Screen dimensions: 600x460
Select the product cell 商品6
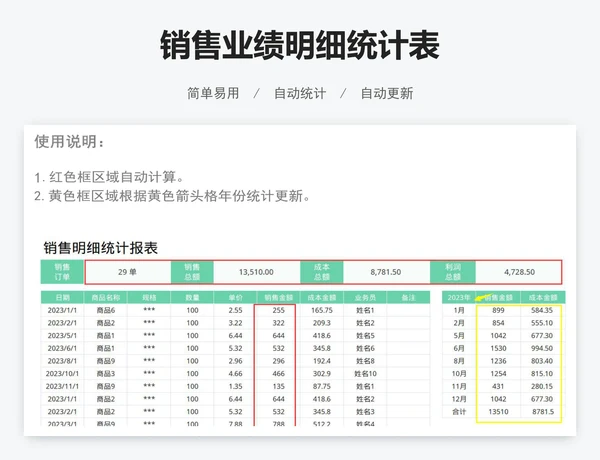106,310
